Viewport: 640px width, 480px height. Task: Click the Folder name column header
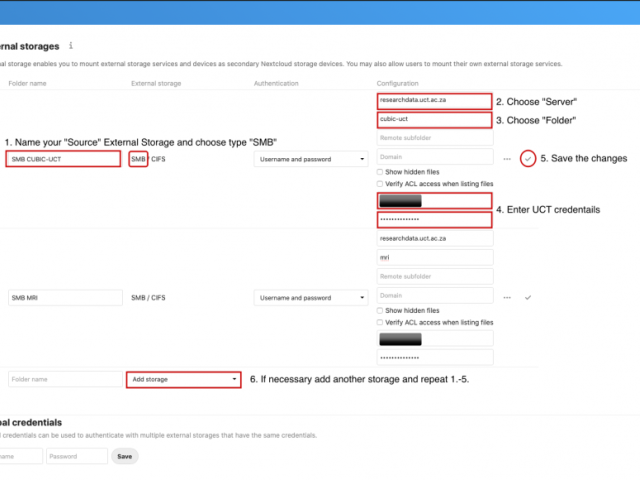pyautogui.click(x=27, y=83)
